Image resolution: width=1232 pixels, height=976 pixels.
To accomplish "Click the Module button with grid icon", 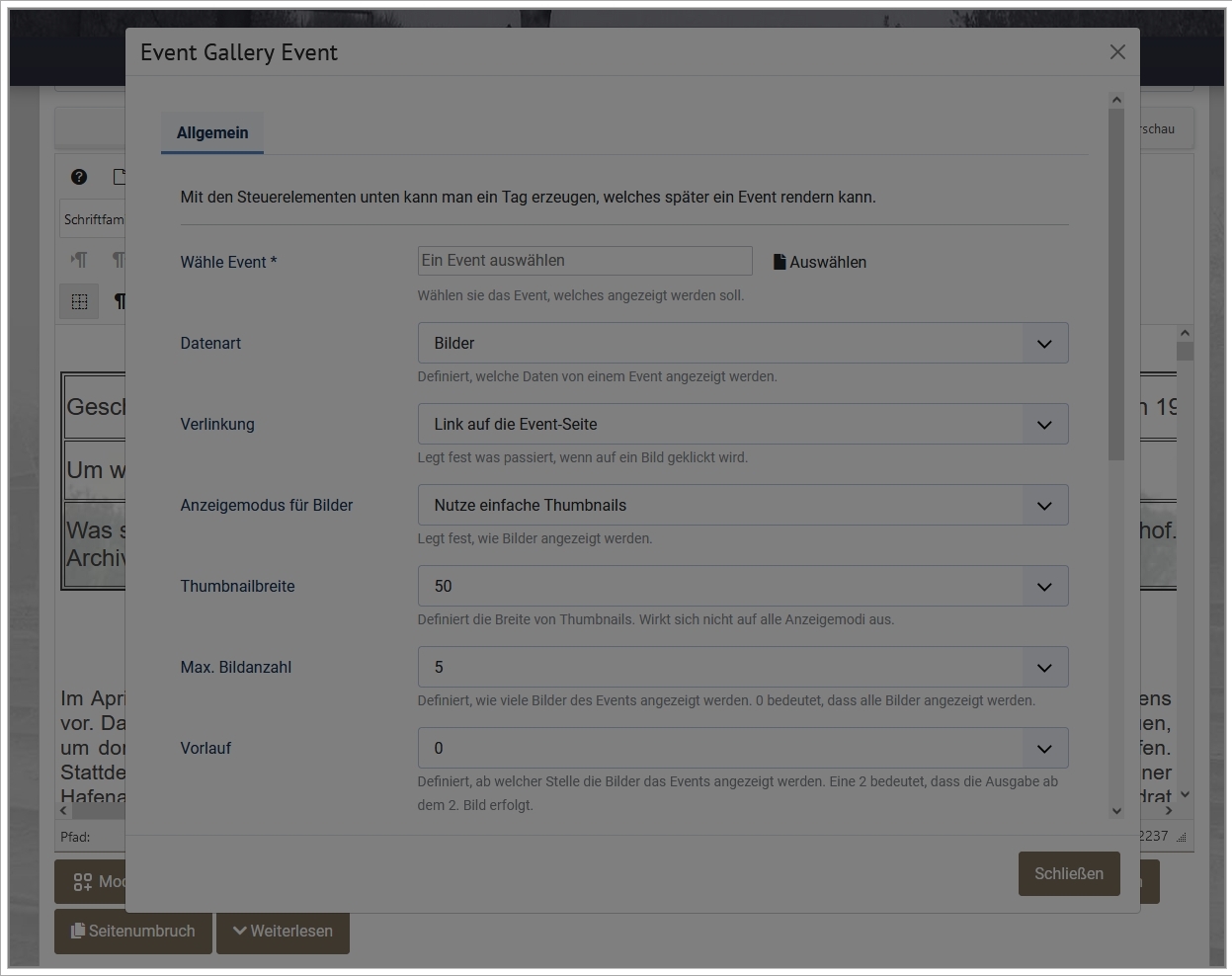I will pos(91,881).
